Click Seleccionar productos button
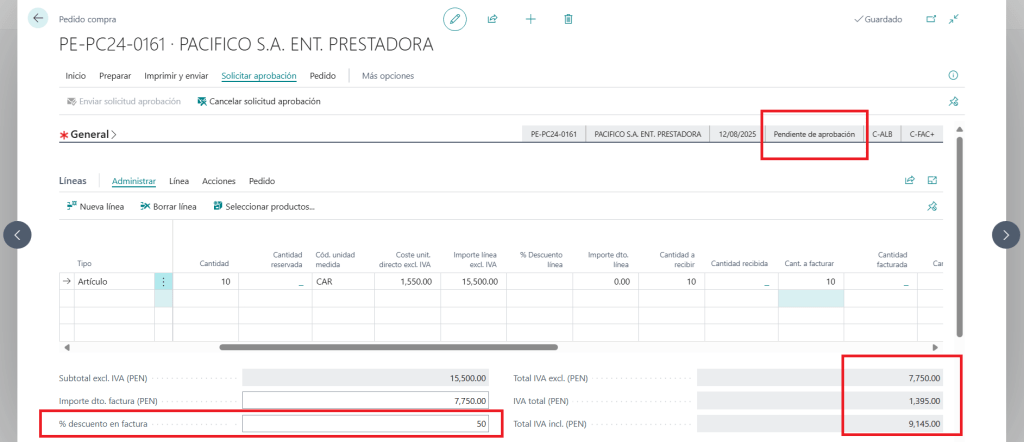1024x442 pixels. click(x=263, y=207)
